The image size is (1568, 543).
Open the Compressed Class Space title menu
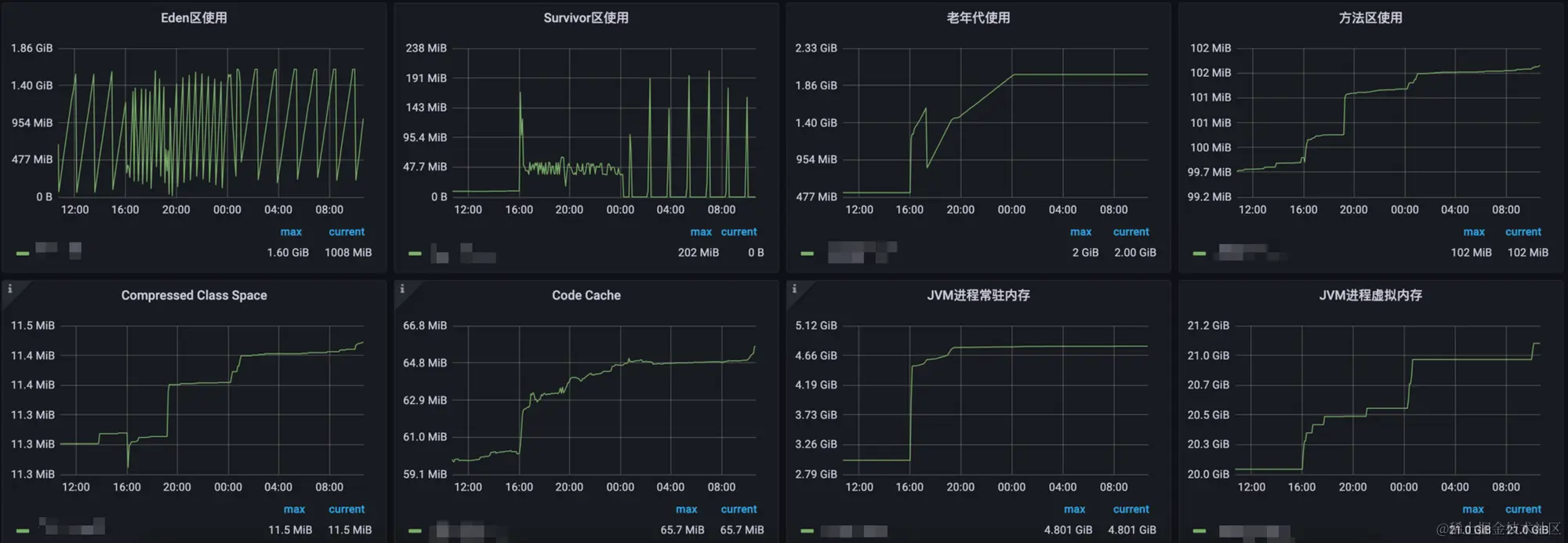coord(194,295)
